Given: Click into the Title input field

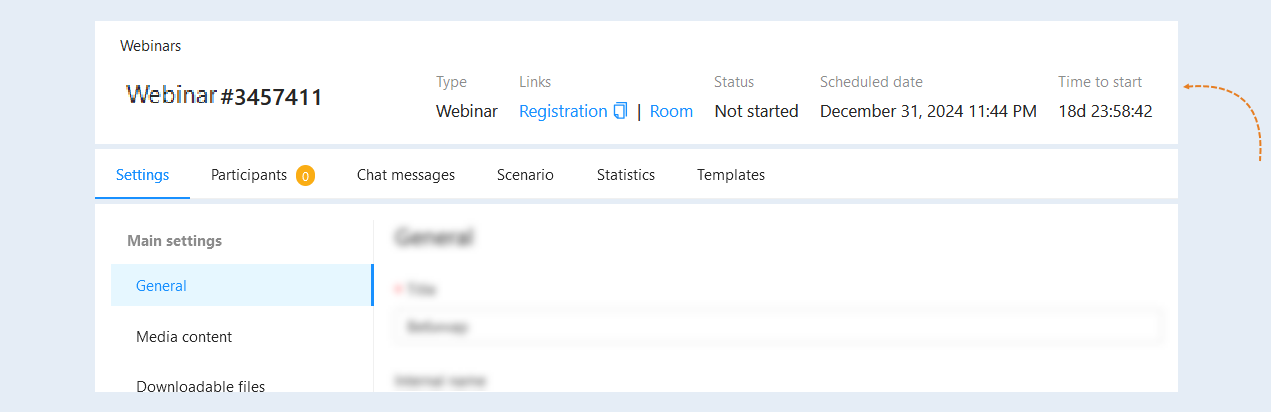Looking at the screenshot, I should 778,327.
